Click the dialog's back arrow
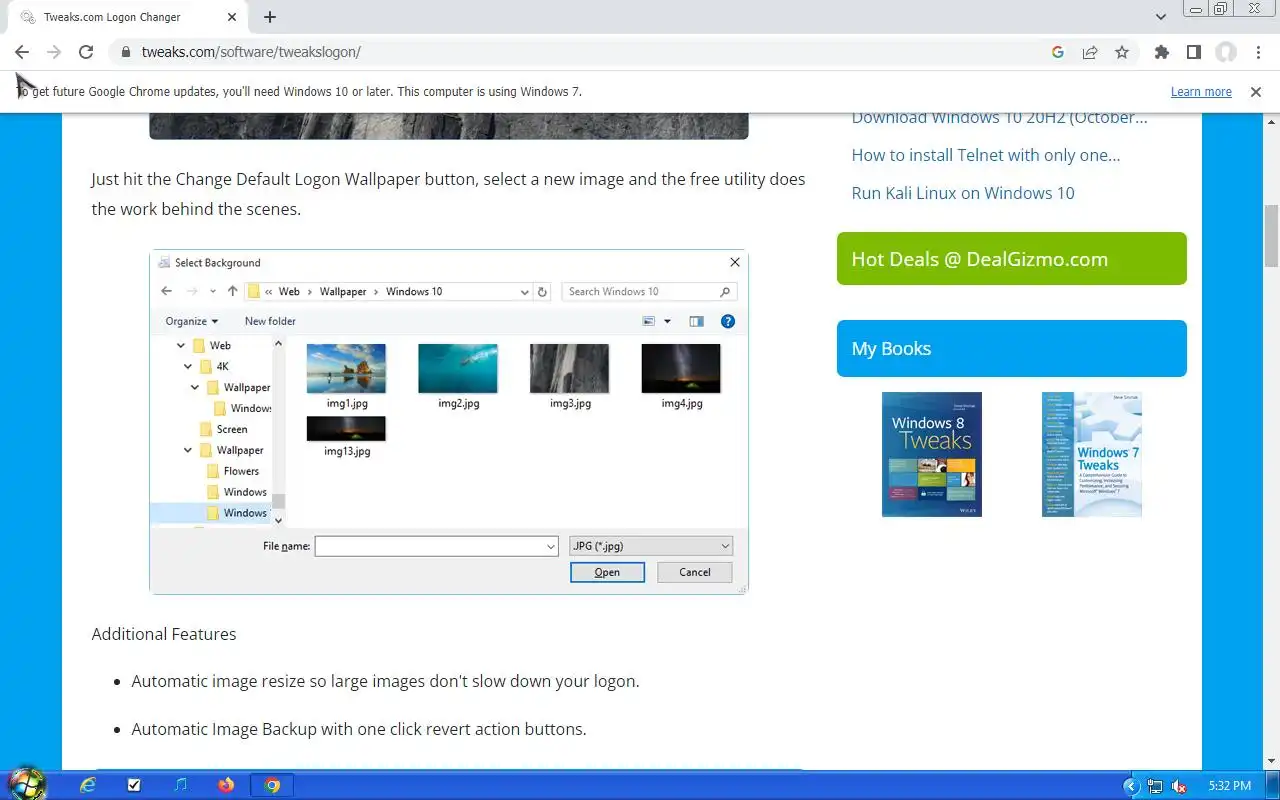The height and width of the screenshot is (800, 1280). [167, 292]
